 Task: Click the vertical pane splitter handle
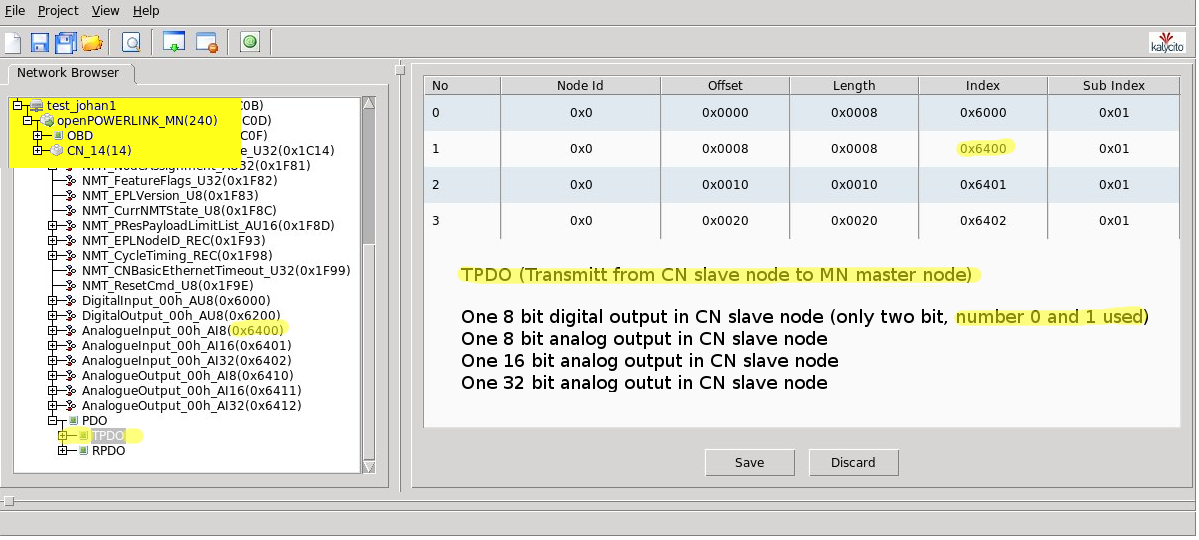click(x=399, y=70)
